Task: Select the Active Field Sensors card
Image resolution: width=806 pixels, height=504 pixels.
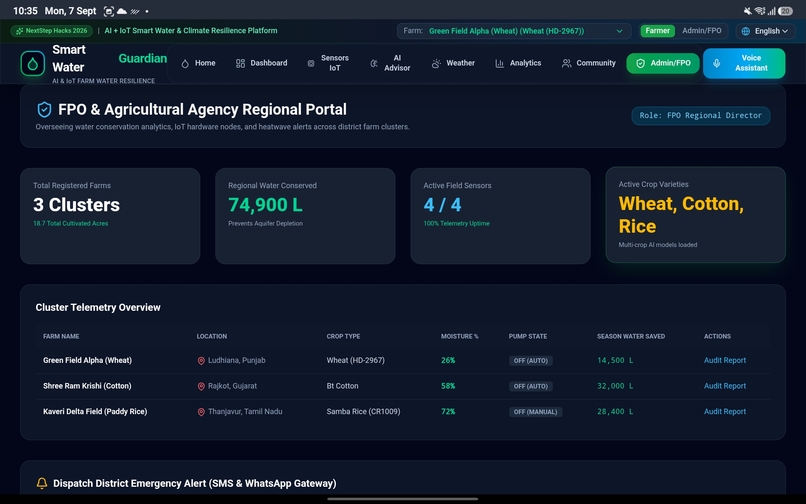Action: click(500, 216)
